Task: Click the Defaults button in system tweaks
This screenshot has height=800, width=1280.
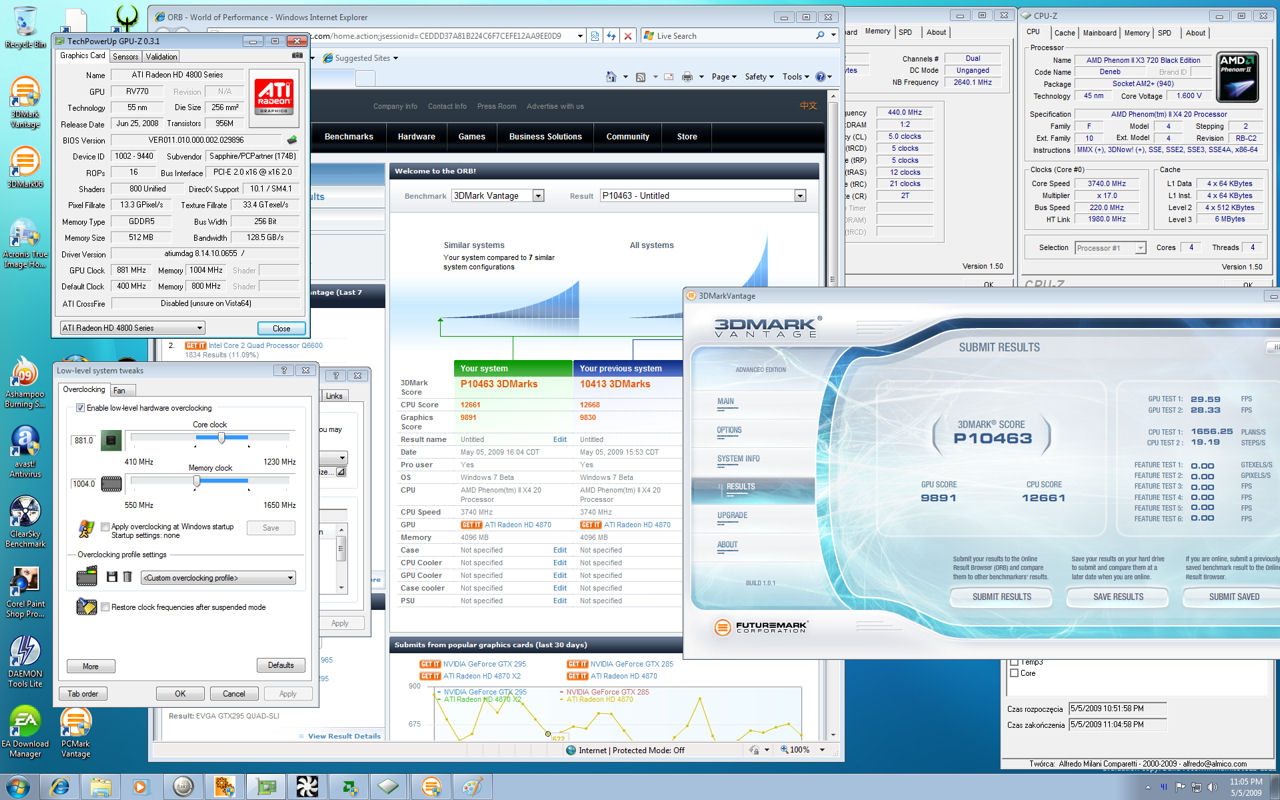Action: (x=281, y=665)
